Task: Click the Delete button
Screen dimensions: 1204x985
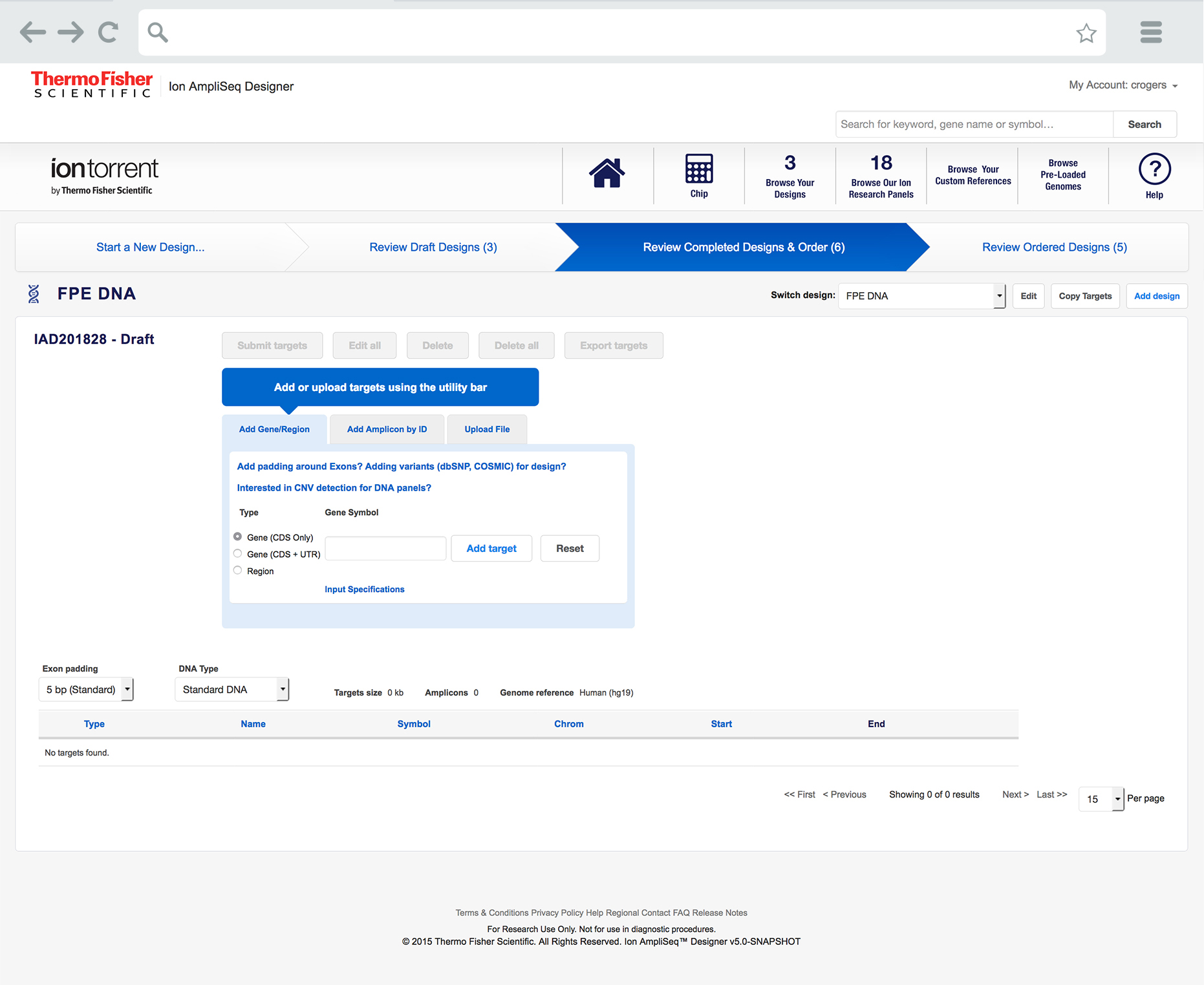Action: [438, 346]
